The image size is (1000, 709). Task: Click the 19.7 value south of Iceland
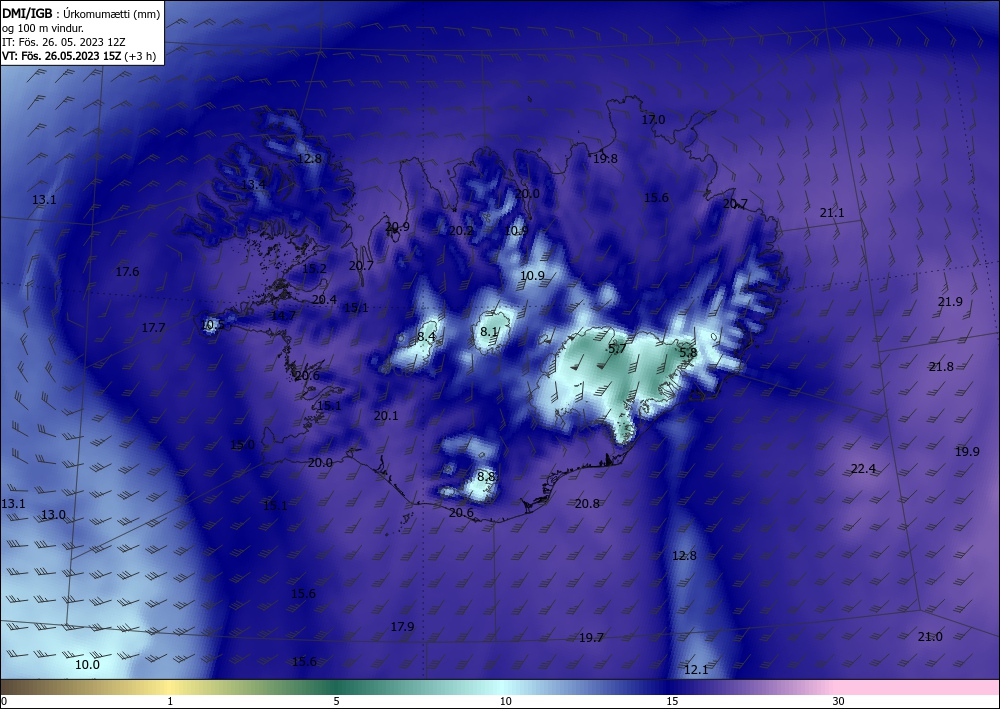(591, 638)
